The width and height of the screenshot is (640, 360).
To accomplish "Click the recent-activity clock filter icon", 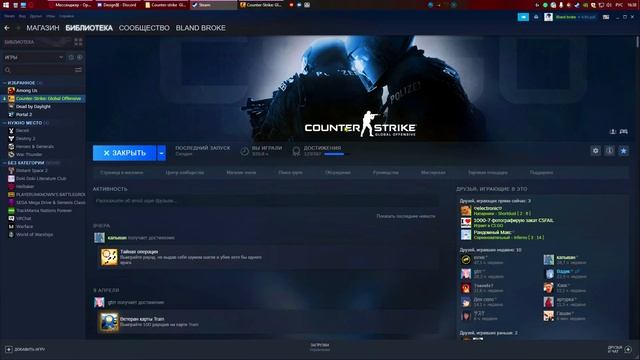I will point(71,58).
